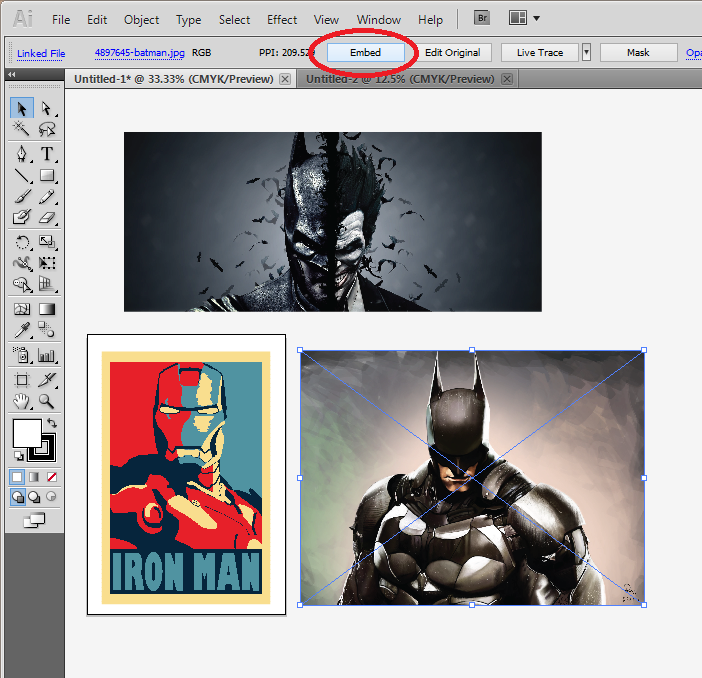Select the Selection tool (black arrow)
Image resolution: width=702 pixels, height=678 pixels.
(21, 108)
